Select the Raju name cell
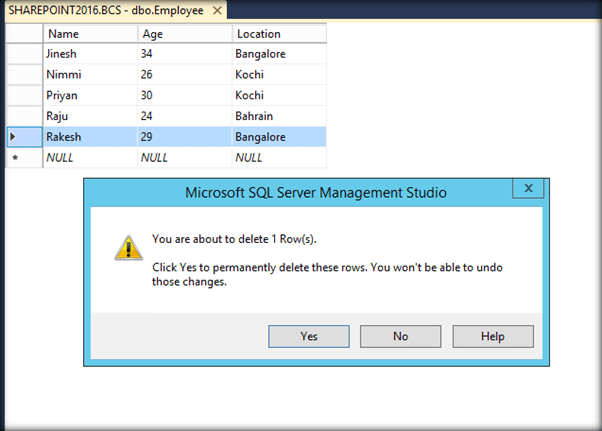This screenshot has width=602, height=431. click(x=90, y=116)
